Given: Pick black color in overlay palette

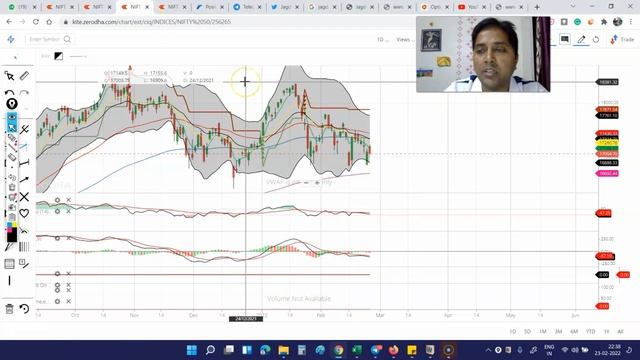Looking at the screenshot, I should [x=12, y=236].
